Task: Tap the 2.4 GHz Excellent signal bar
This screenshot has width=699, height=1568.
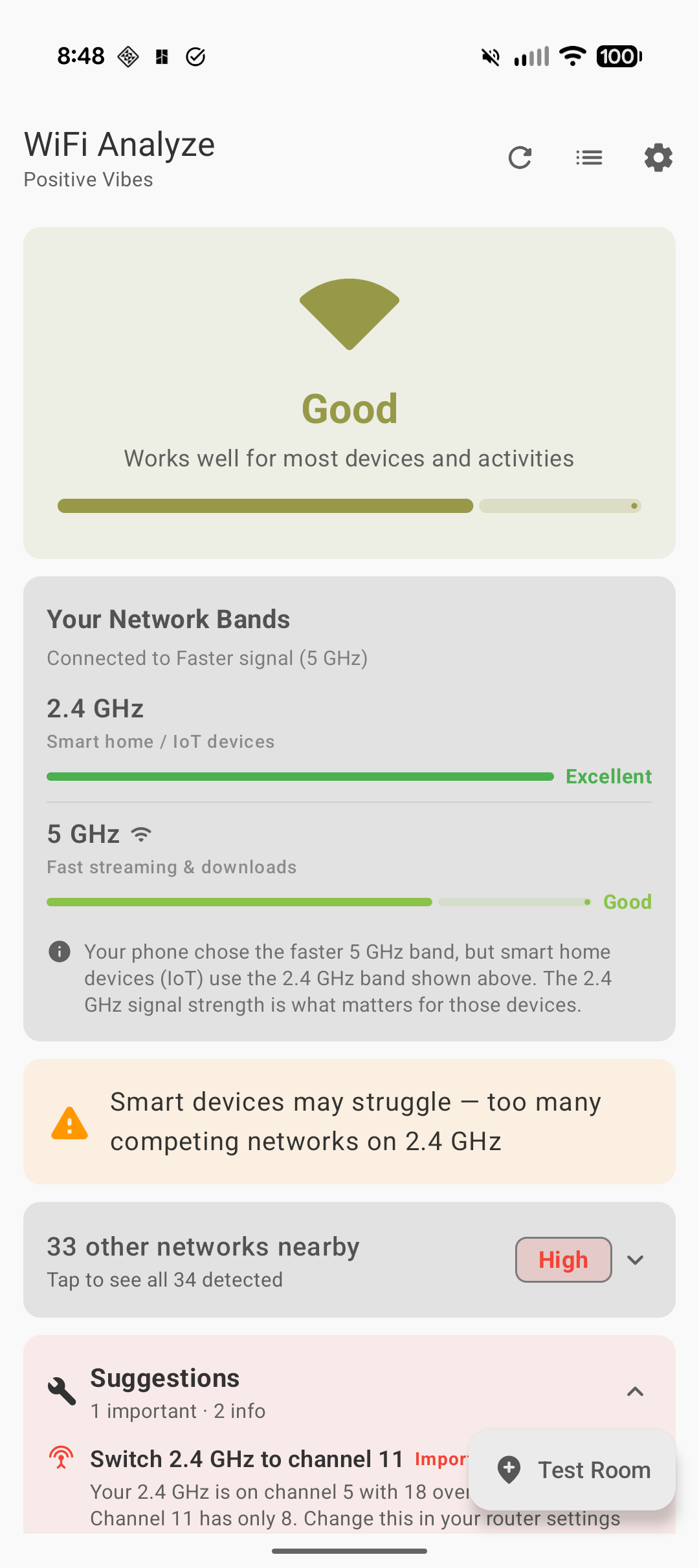Action: coord(300,776)
